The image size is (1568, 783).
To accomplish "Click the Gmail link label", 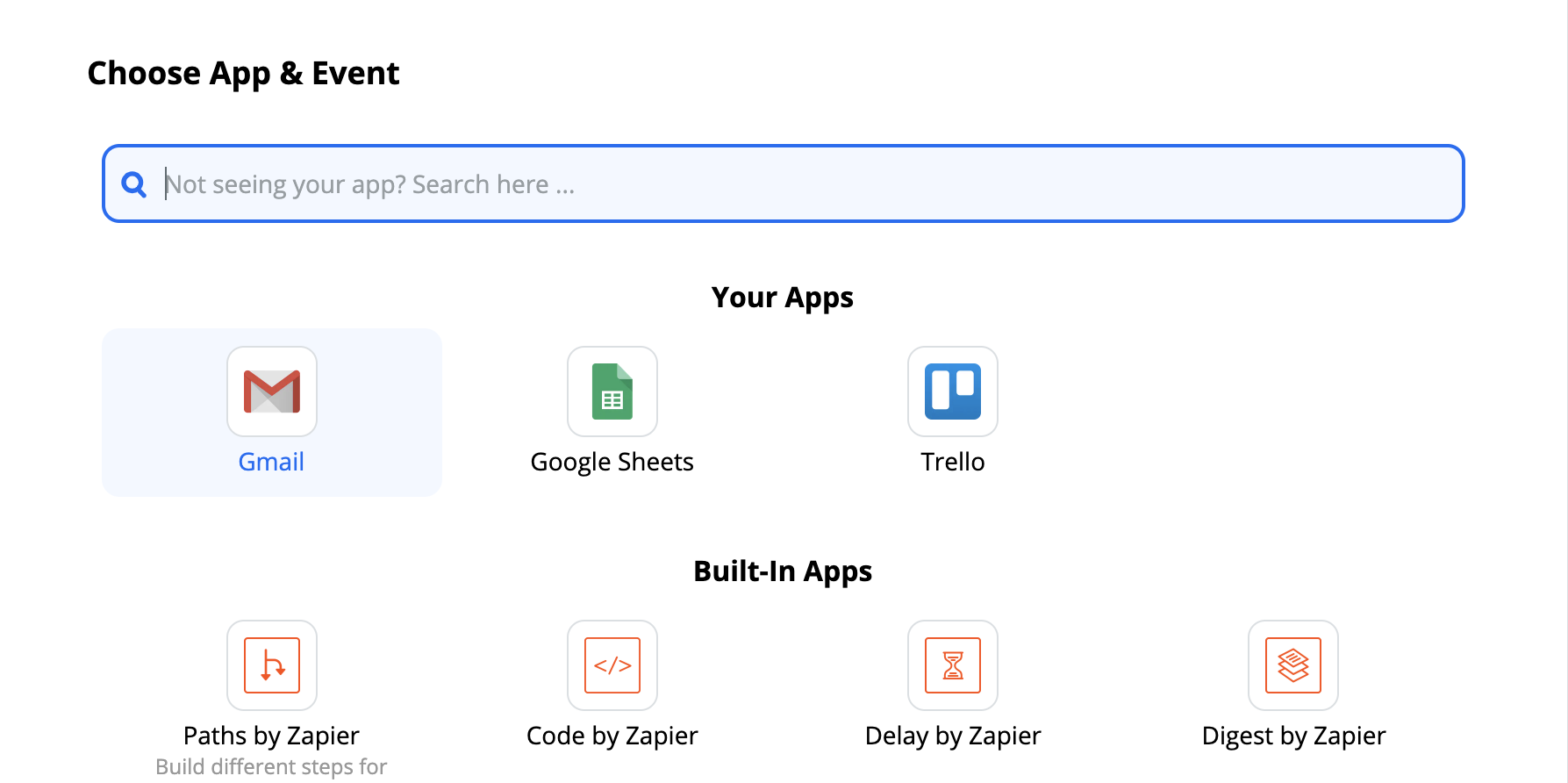I will 271,462.
